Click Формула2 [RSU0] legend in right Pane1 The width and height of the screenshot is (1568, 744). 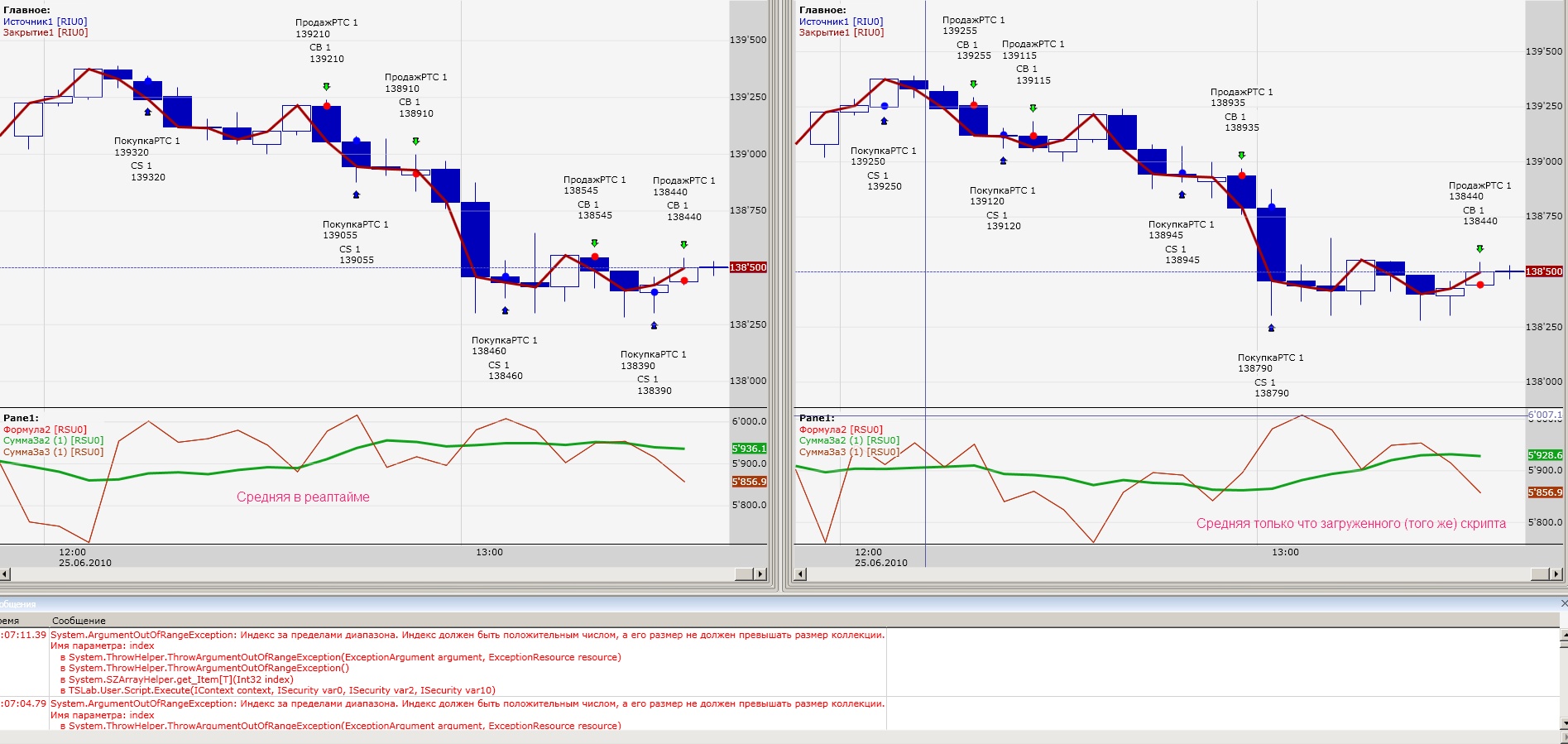tap(841, 430)
